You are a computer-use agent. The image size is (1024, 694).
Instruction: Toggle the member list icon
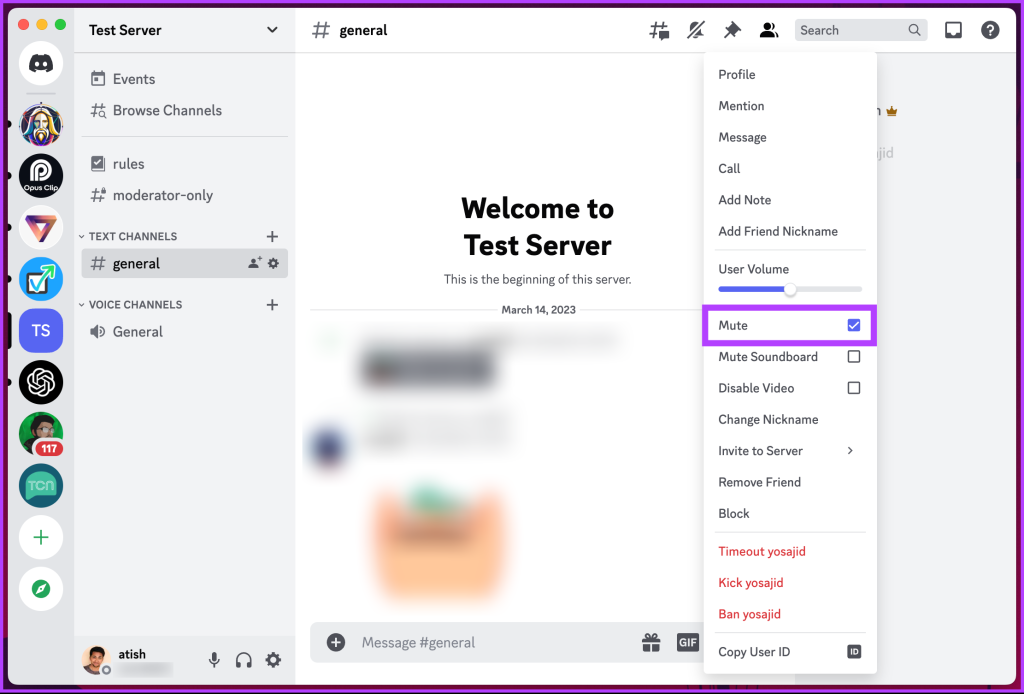click(x=768, y=30)
